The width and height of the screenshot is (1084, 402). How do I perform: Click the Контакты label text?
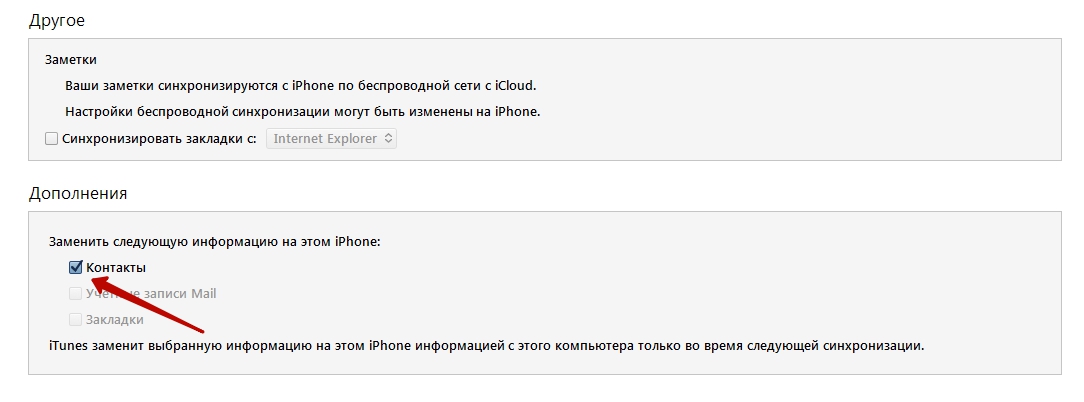pos(116,268)
